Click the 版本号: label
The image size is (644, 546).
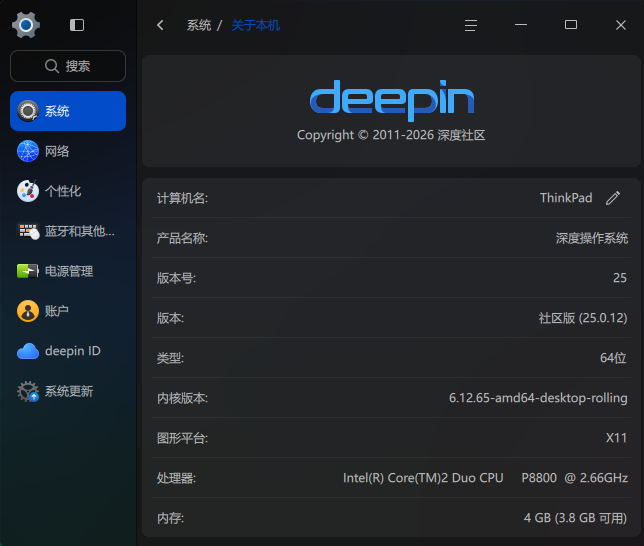coord(176,279)
